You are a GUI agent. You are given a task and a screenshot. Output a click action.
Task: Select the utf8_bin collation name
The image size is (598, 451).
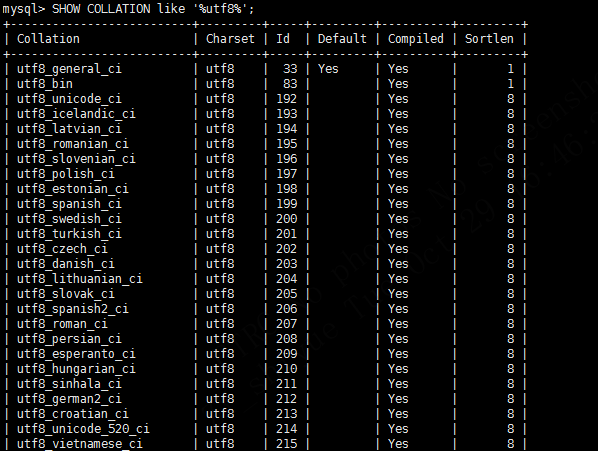coord(45,84)
